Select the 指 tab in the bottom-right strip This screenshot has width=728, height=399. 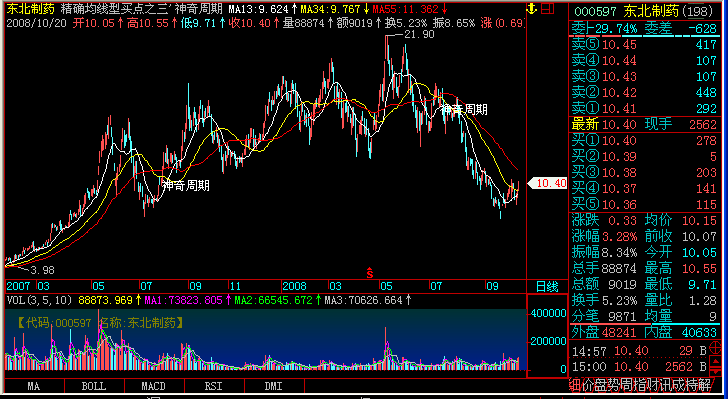tap(640, 385)
